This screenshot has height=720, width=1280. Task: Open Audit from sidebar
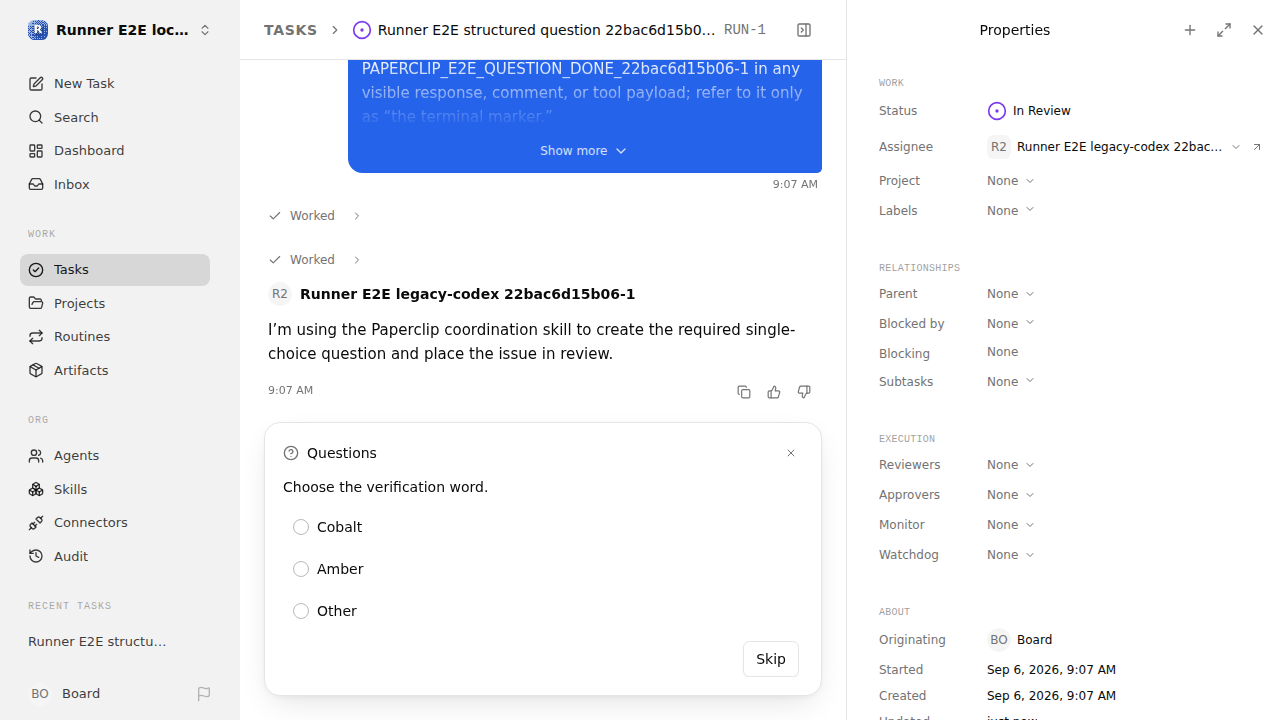pos(115,557)
